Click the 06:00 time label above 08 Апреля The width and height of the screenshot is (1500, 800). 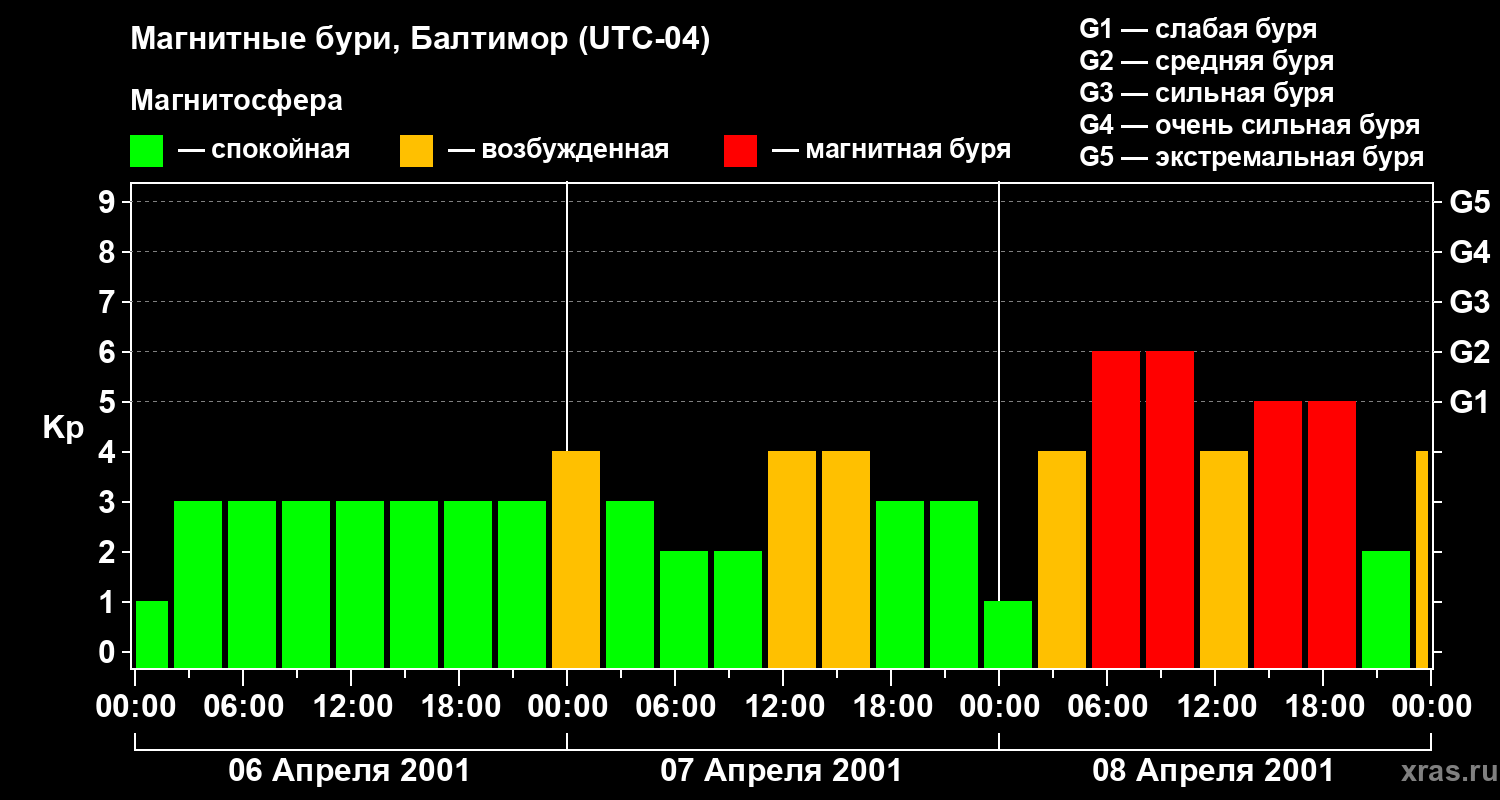click(1107, 706)
